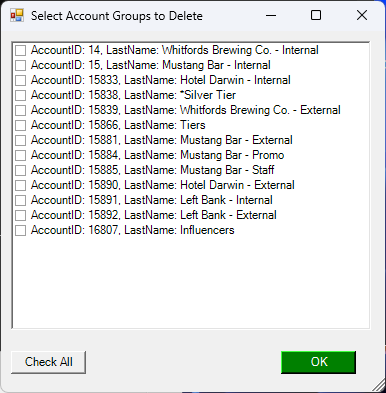Viewport: 386px width, 393px height.
Task: Toggle the Left Bank - Internal checkbox
Action: (20, 200)
